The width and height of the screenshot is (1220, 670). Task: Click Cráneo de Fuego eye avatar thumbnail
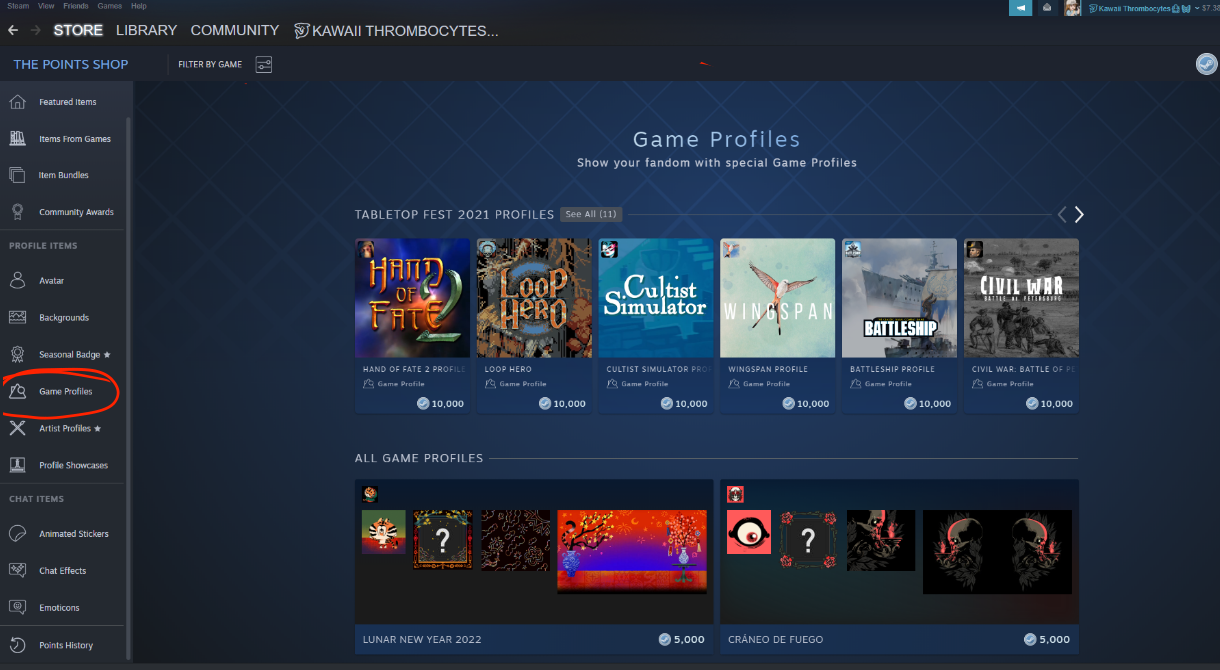(x=749, y=532)
